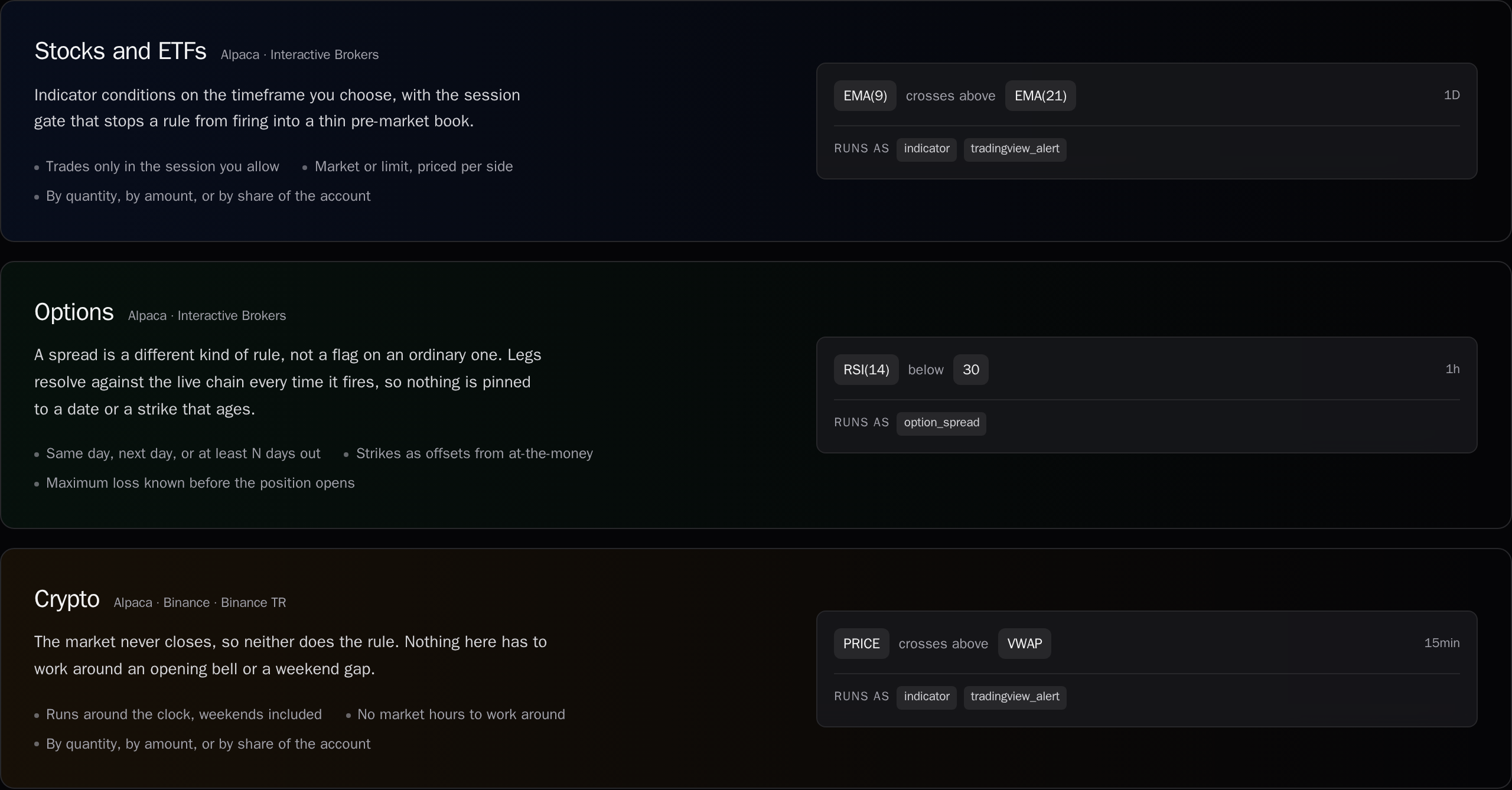Click the 1D timeframe label
This screenshot has height=790, width=1512.
1452,95
